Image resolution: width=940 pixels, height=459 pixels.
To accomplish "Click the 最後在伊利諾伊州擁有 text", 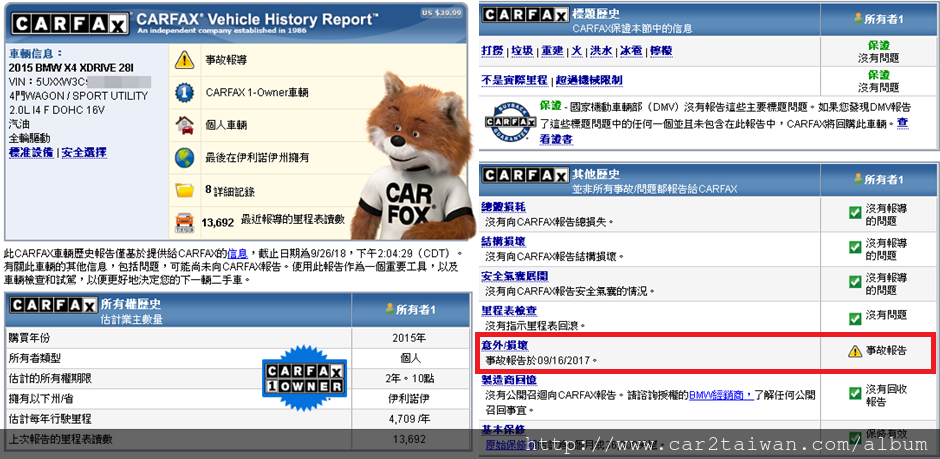I will point(257,158).
